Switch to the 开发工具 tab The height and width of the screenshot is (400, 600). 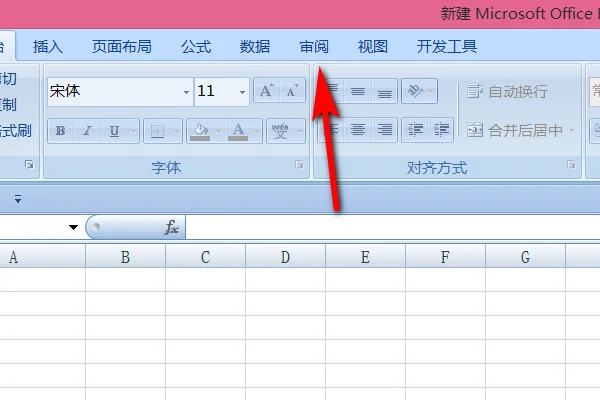447,47
